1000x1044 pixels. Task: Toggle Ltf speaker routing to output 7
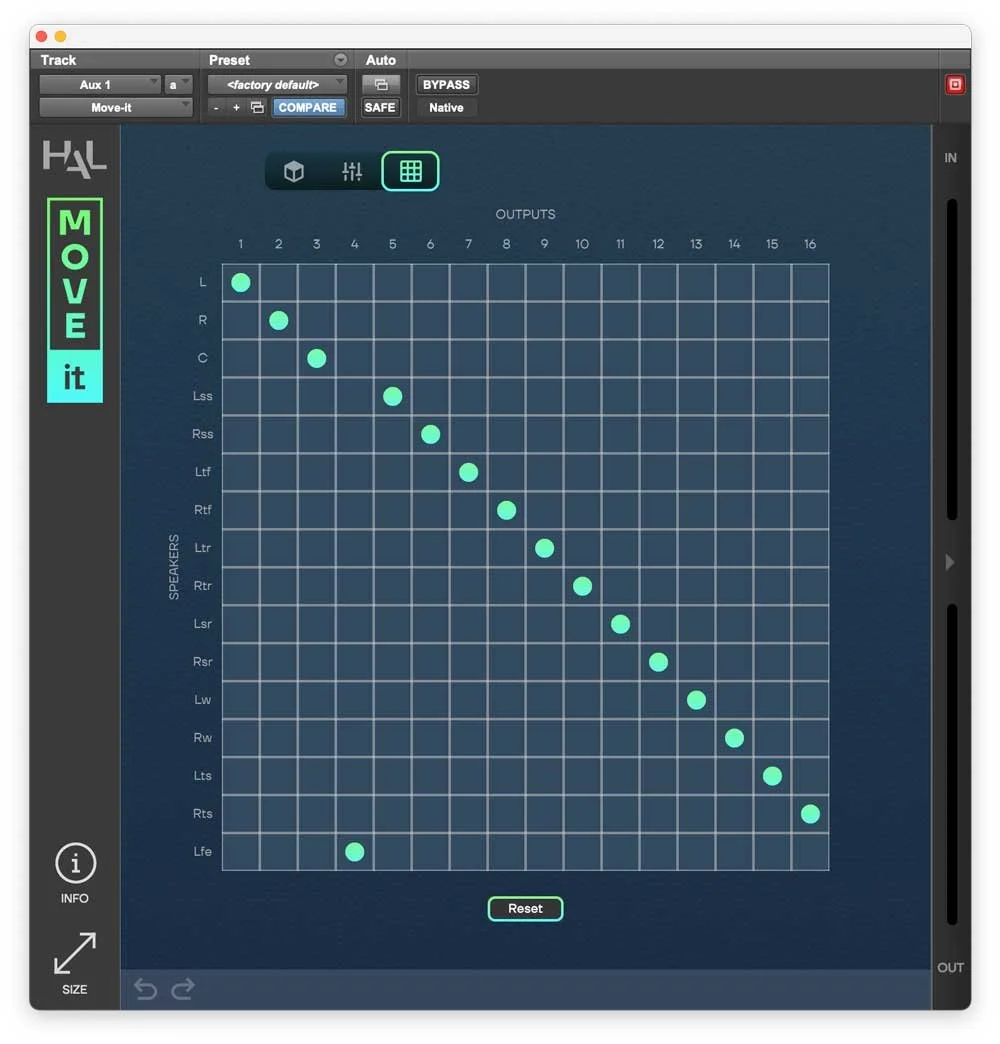click(x=469, y=472)
